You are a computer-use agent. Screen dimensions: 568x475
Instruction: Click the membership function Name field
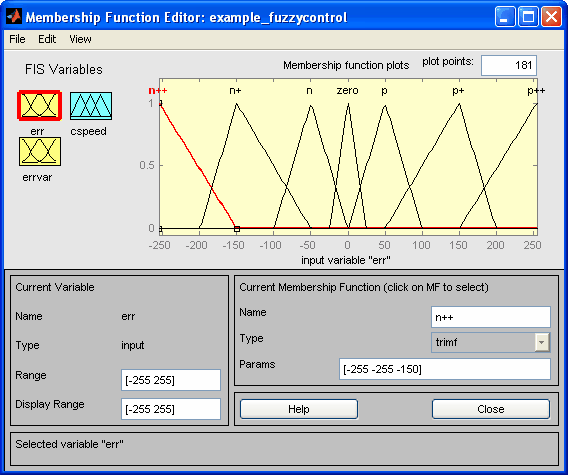491,317
